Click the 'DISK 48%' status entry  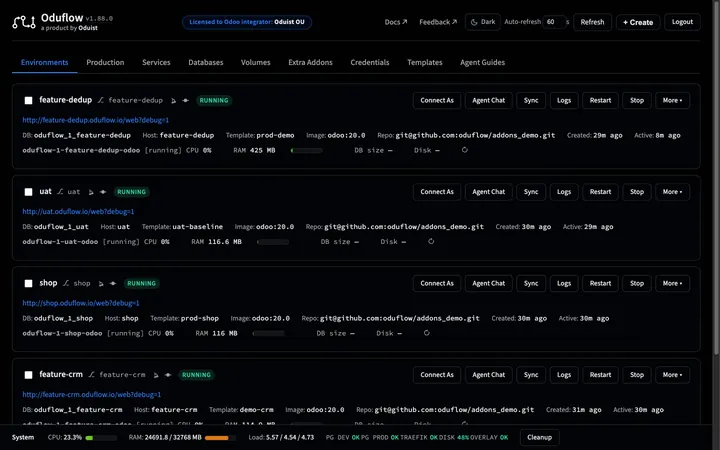pyautogui.click(x=454, y=438)
